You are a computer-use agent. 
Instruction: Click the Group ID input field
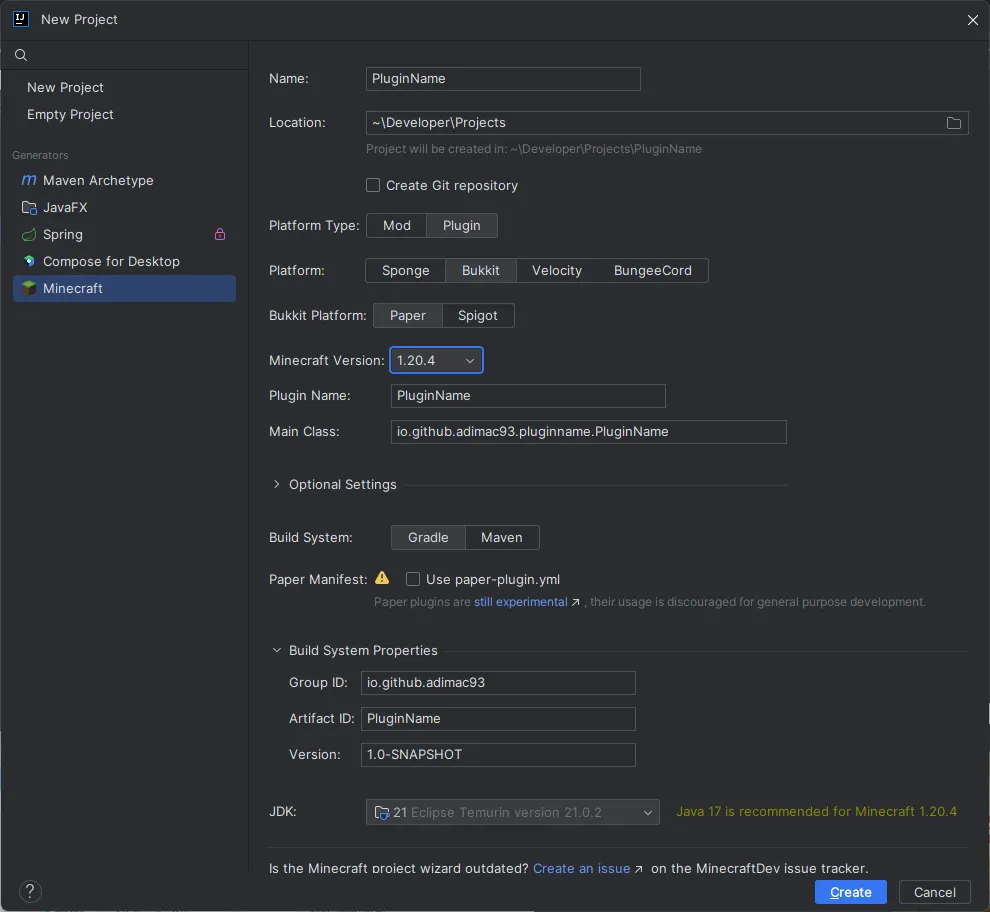pyautogui.click(x=498, y=683)
